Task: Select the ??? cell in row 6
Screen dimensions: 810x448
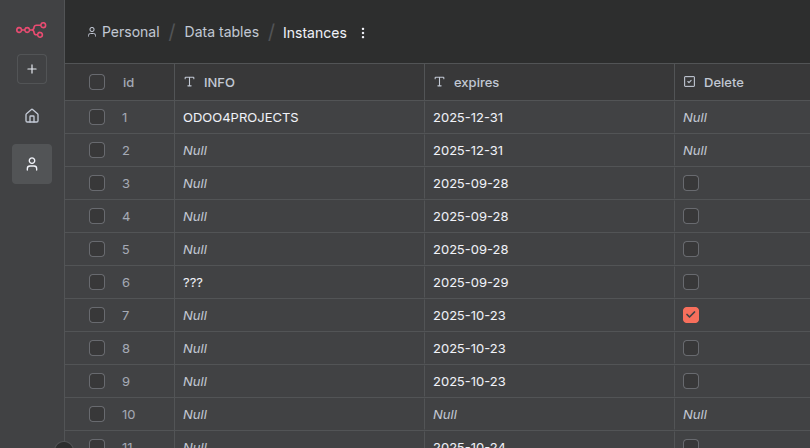Action: (x=193, y=282)
